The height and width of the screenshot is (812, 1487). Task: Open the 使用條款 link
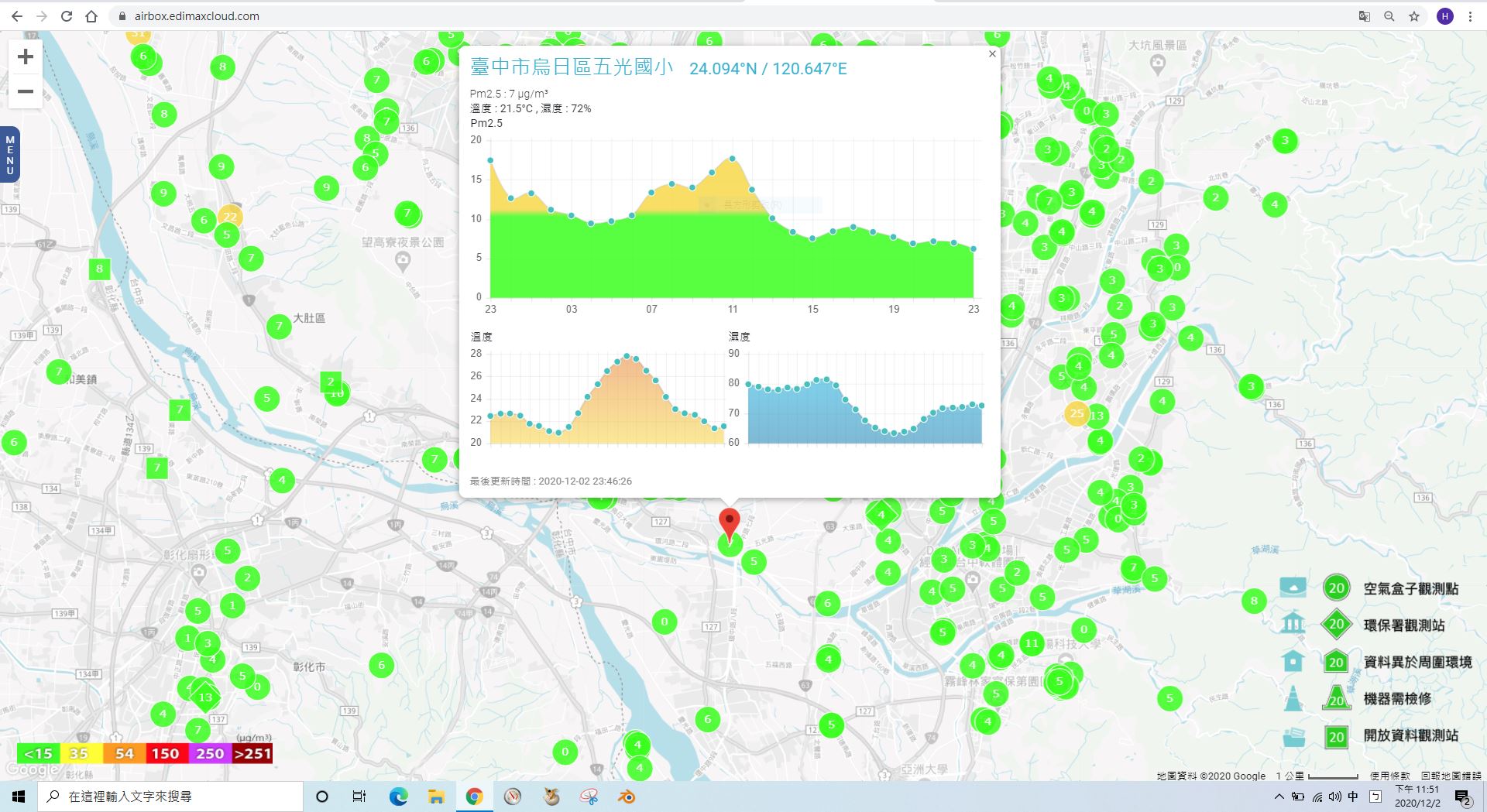(x=1389, y=776)
